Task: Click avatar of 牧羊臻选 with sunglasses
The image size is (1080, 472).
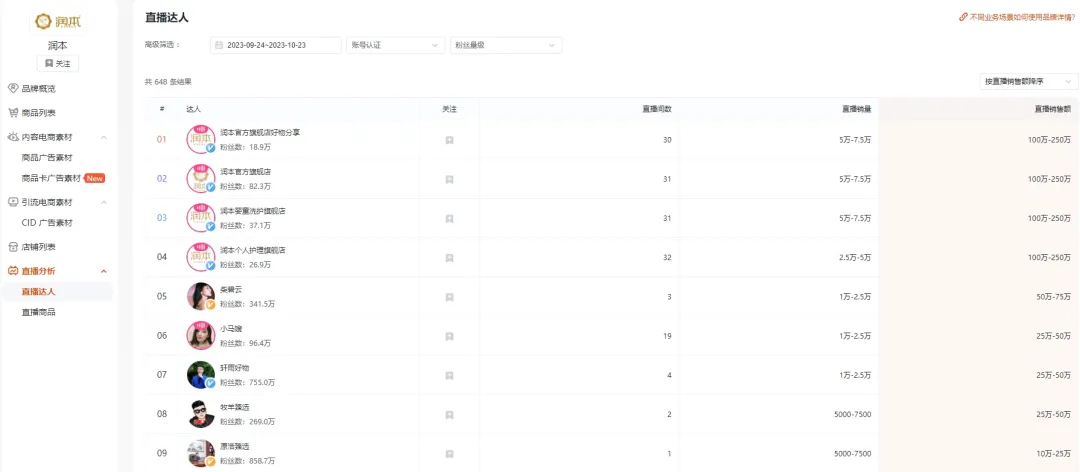Action: point(201,414)
